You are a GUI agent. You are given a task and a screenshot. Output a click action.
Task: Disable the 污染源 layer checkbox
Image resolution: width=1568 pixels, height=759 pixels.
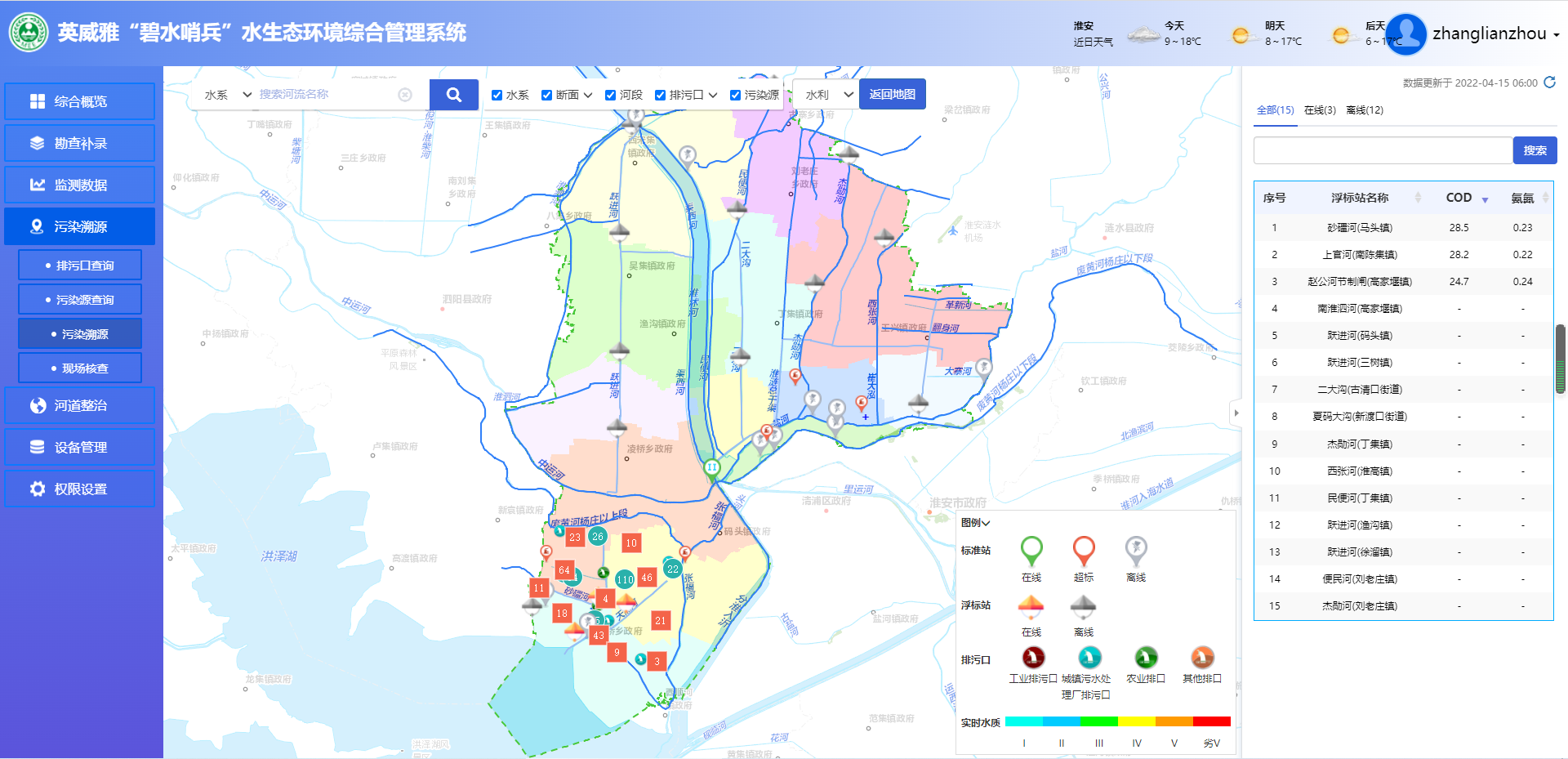coord(735,95)
